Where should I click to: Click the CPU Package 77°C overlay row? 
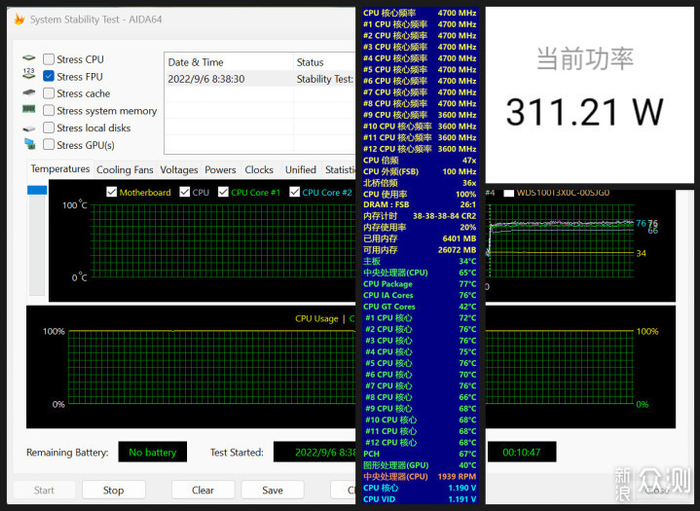click(x=419, y=284)
